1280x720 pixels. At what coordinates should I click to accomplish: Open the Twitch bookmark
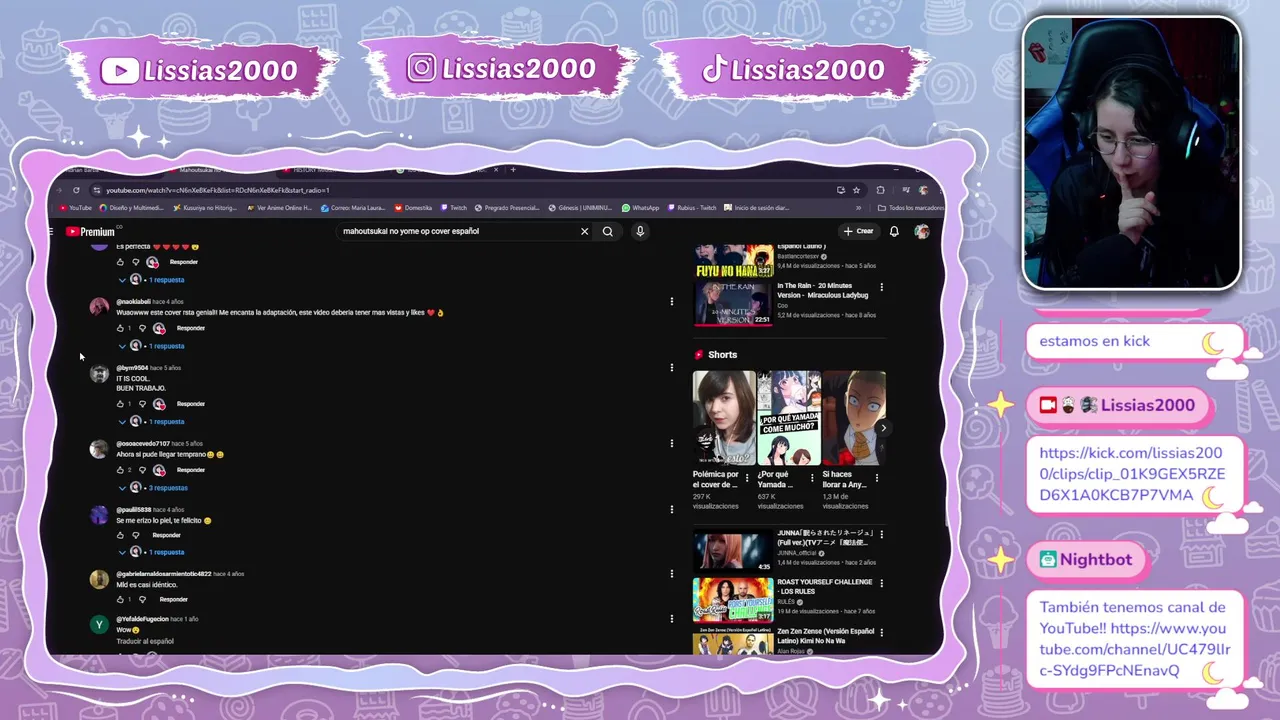click(454, 208)
